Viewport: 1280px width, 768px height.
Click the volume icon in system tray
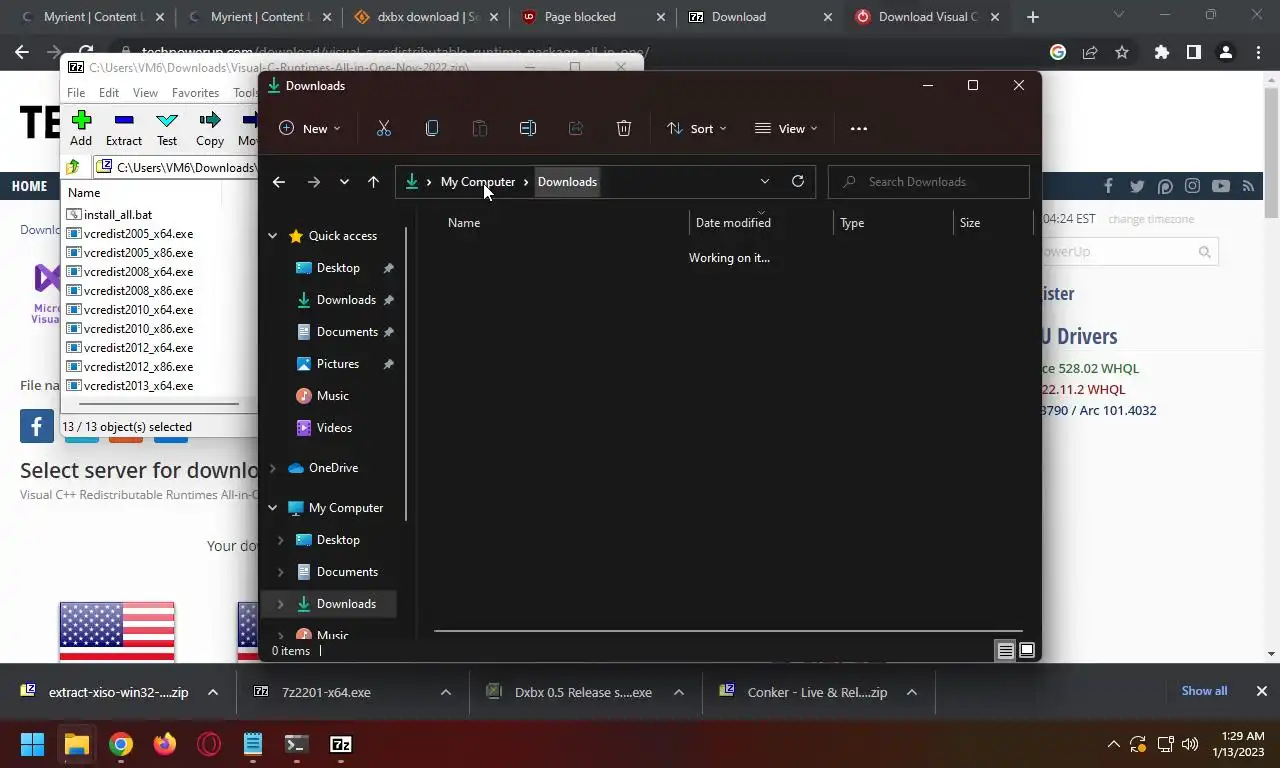click(1189, 744)
